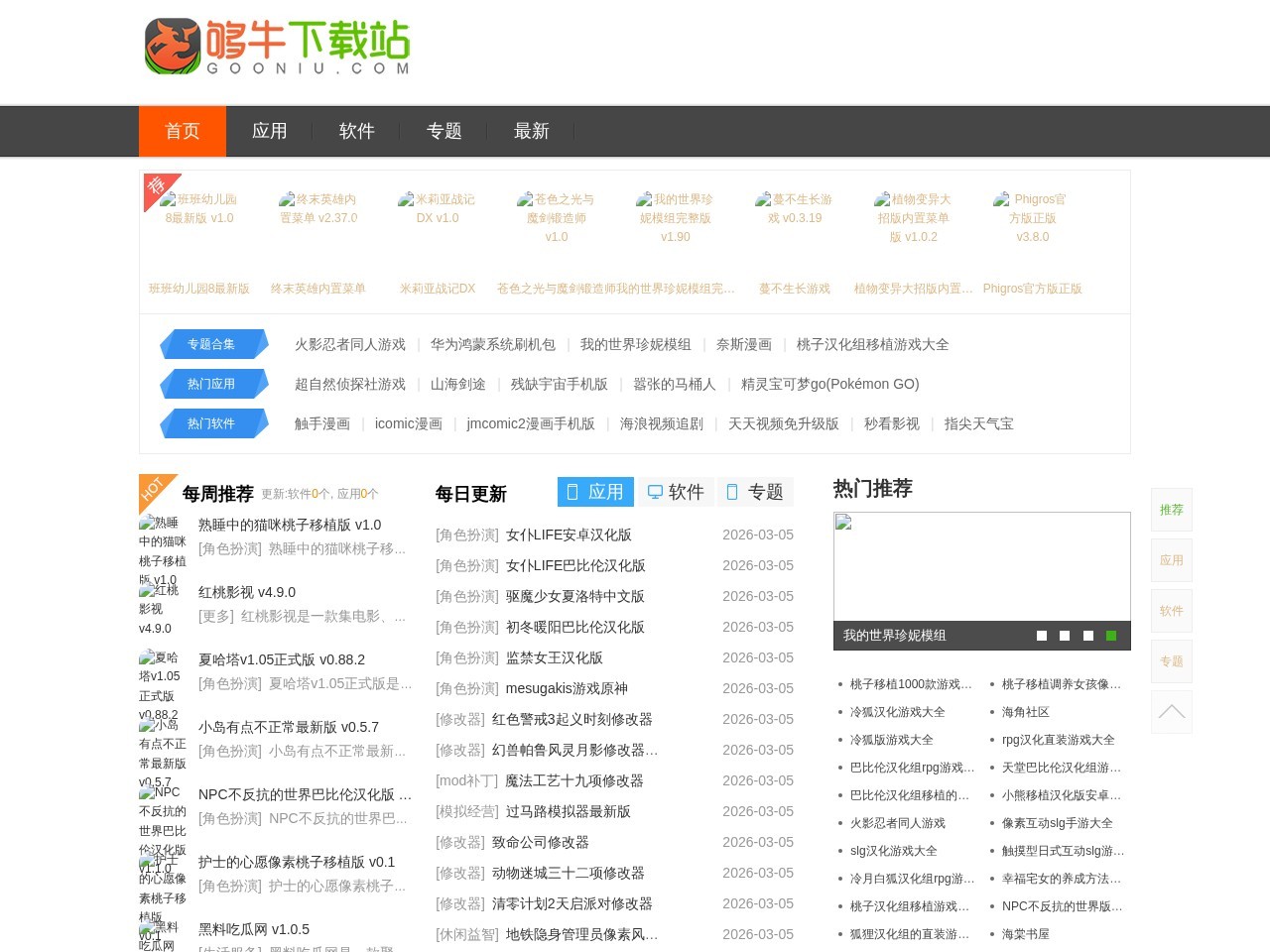The image size is (1270, 952).
Task: Click 夏哈塔v1.05正式版 thumbnail icon
Action: 160,684
